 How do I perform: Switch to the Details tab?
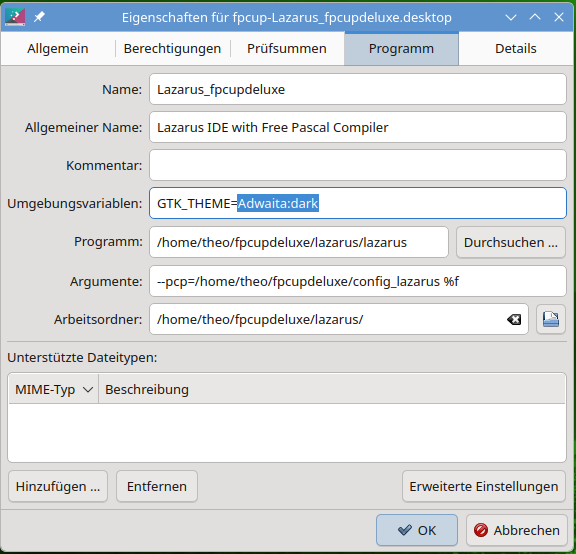point(516,48)
